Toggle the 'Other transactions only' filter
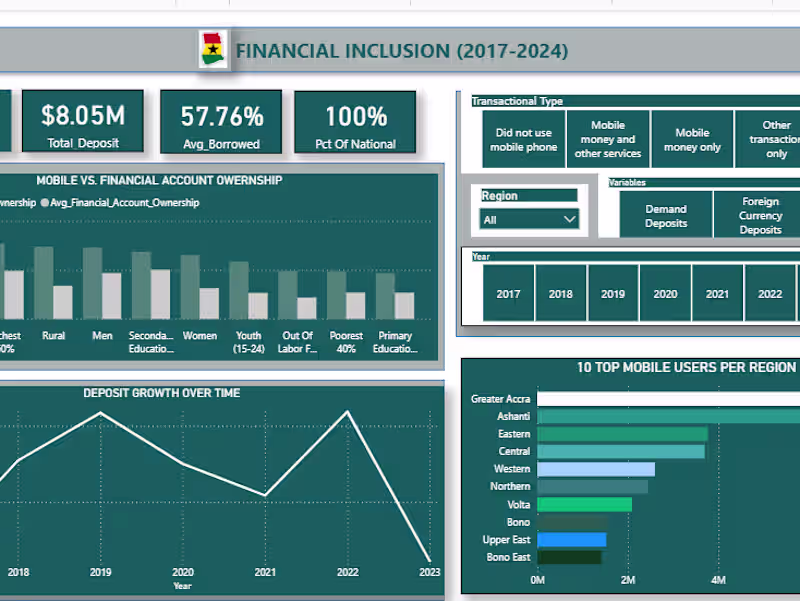800x601 pixels. pos(777,139)
